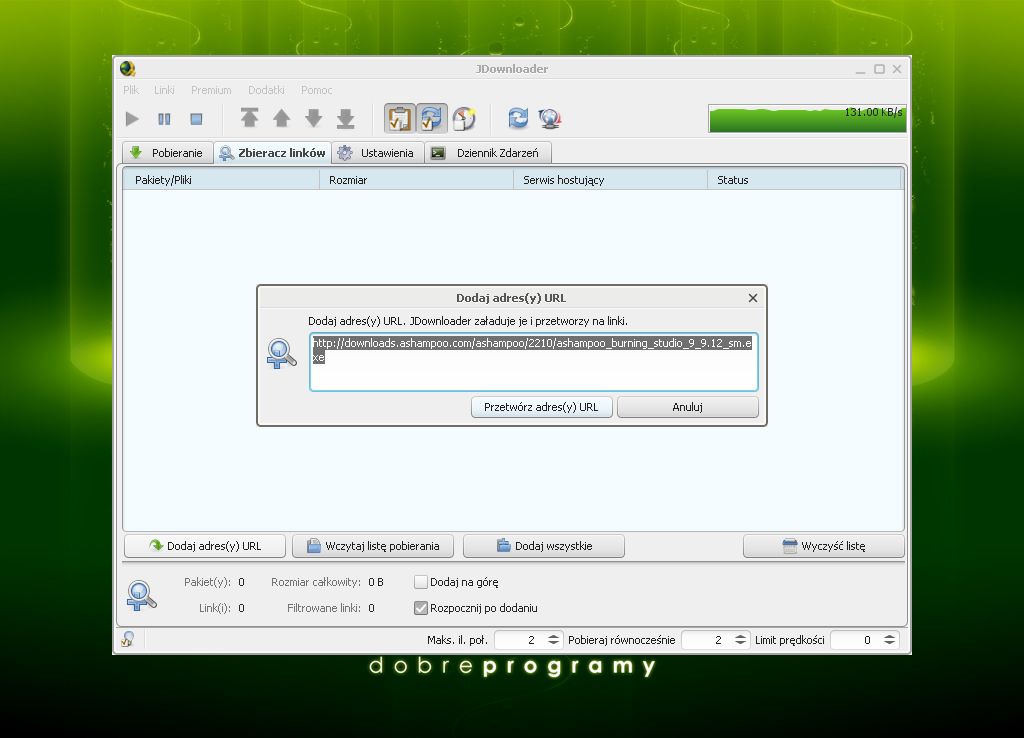Image resolution: width=1024 pixels, height=738 pixels.
Task: Open the Dodatki menu
Action: click(x=266, y=90)
